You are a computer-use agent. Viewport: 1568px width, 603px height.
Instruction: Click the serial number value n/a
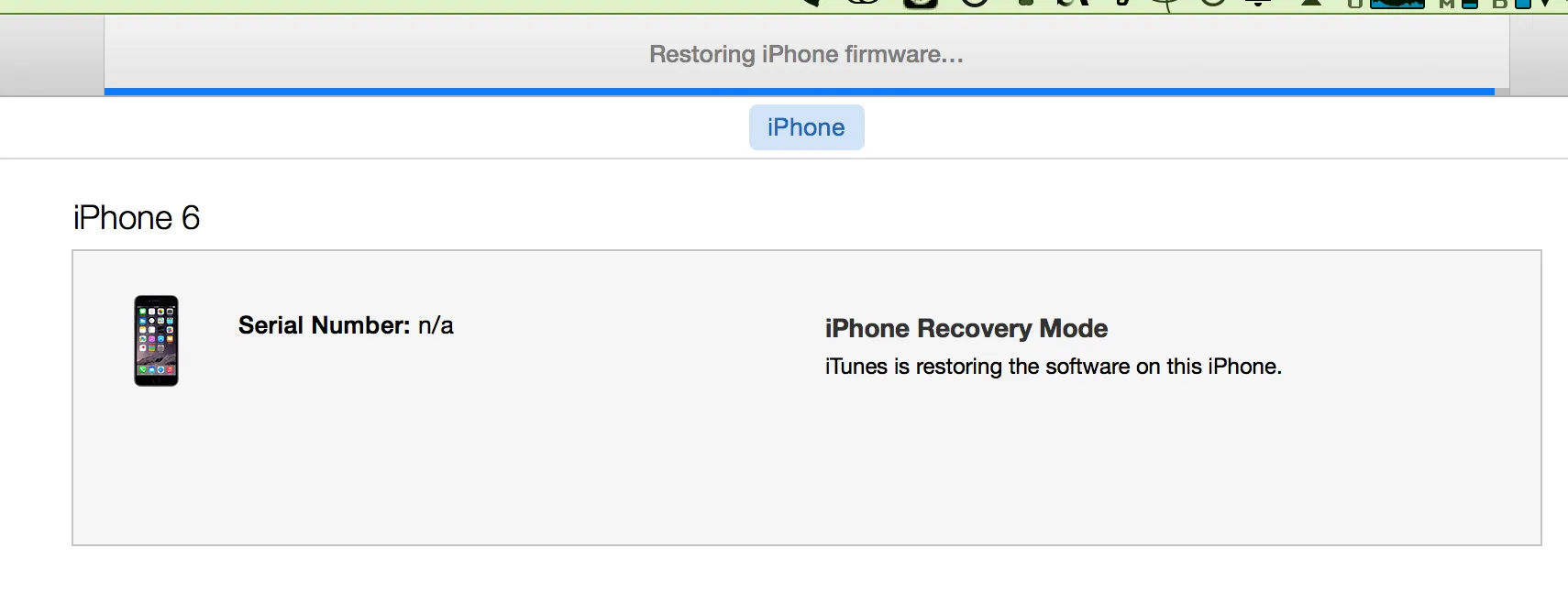(x=436, y=325)
